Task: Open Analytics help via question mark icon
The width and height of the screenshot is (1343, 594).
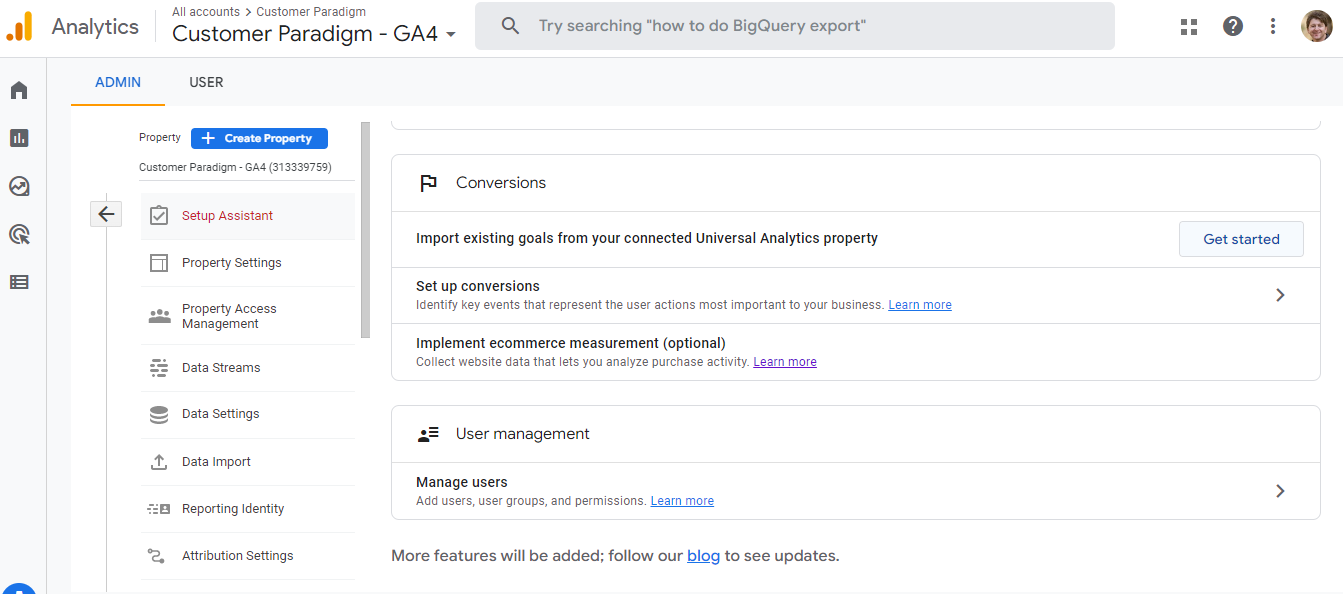Action: (1232, 26)
